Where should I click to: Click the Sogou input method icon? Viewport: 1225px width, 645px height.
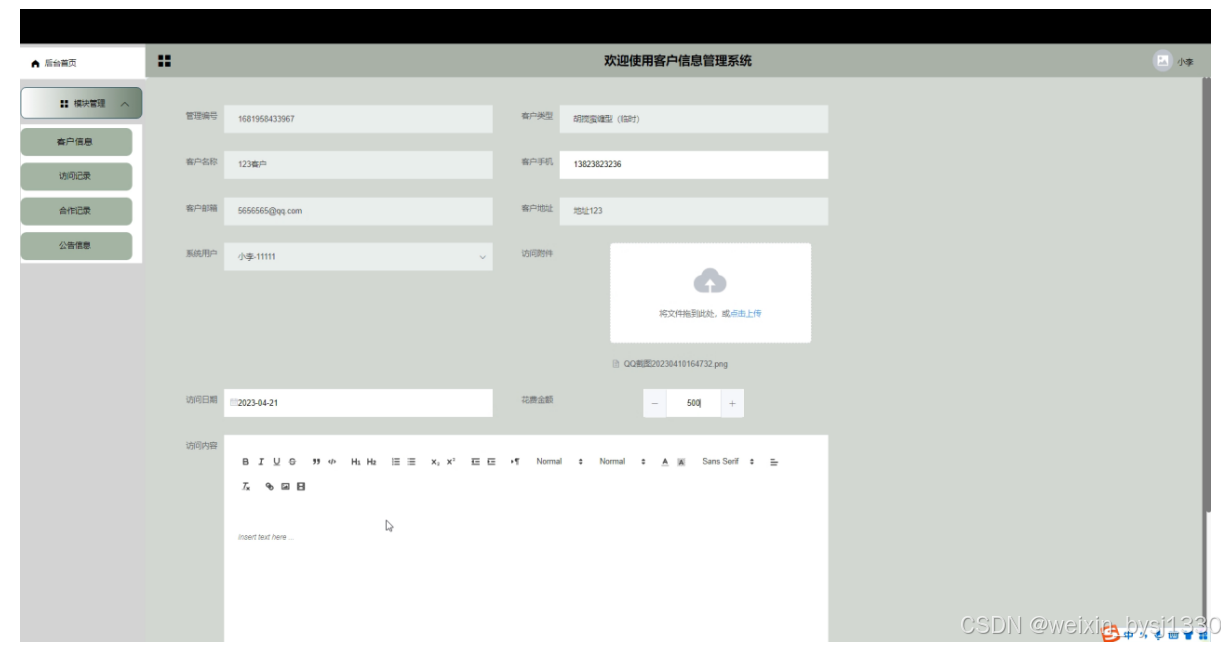pyautogui.click(x=1110, y=633)
